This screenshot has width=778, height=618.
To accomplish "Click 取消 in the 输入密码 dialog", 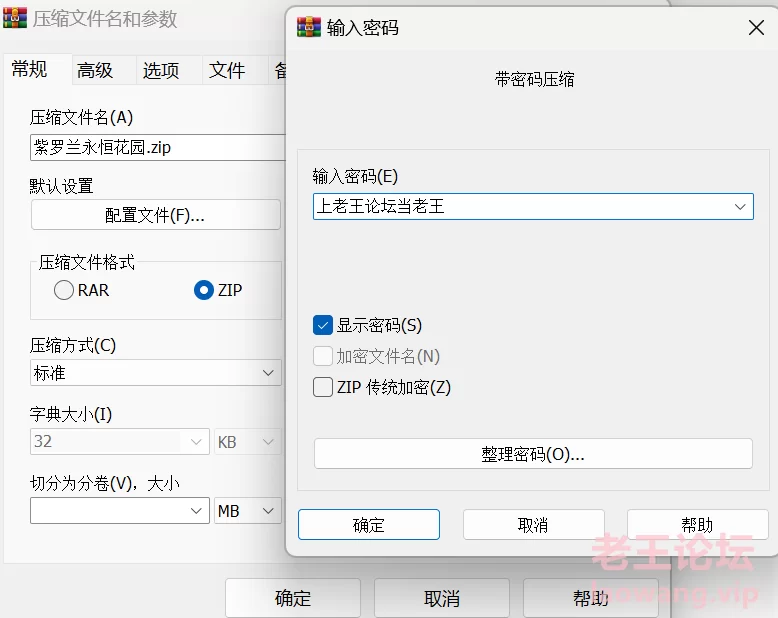I will (x=533, y=525).
